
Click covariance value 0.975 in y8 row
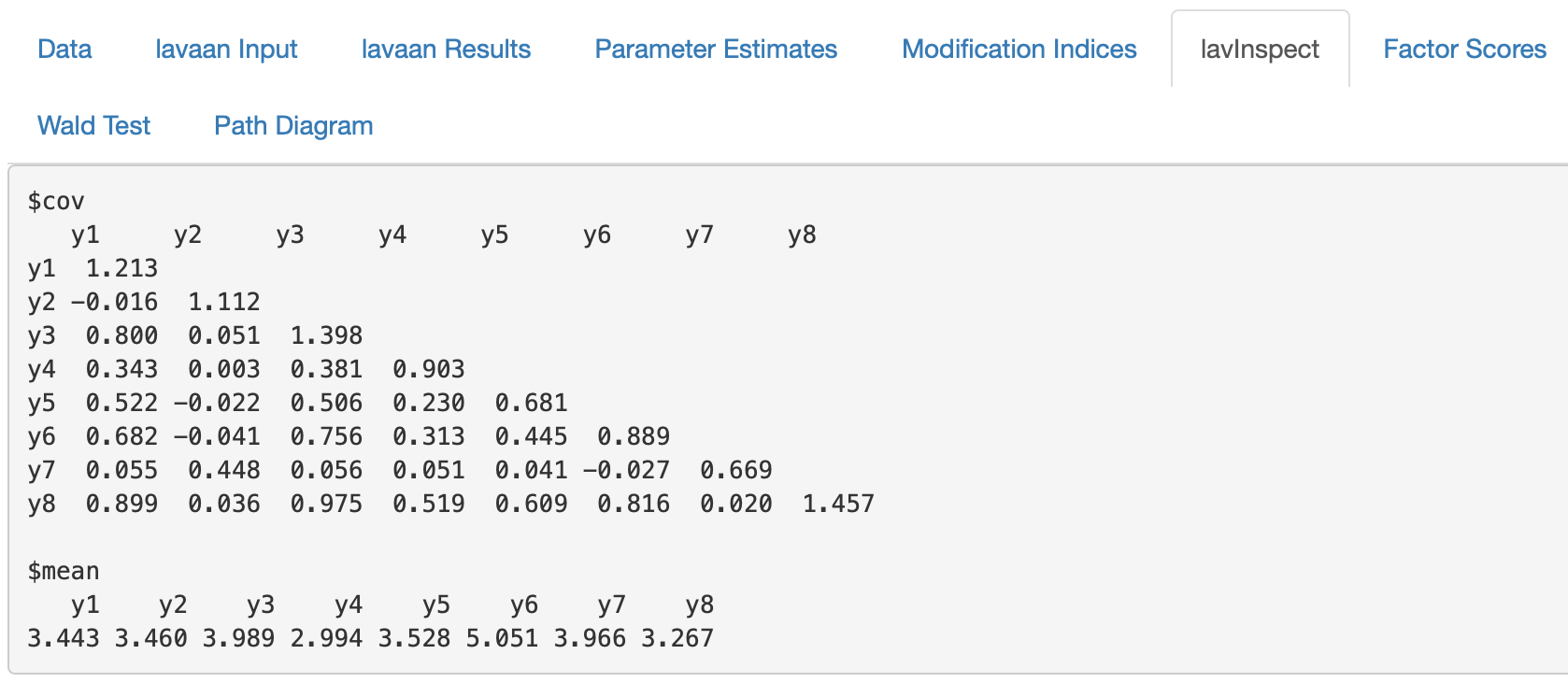pyautogui.click(x=326, y=504)
